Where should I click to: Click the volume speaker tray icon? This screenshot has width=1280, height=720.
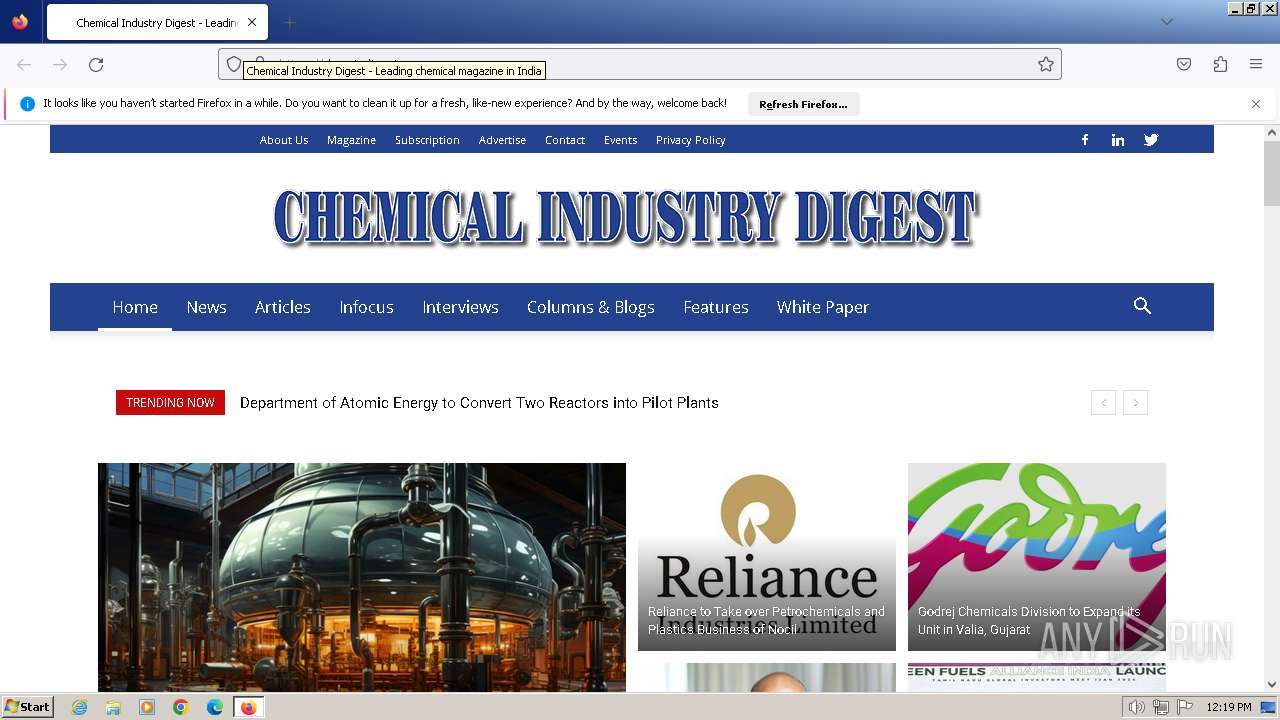[x=1136, y=707]
